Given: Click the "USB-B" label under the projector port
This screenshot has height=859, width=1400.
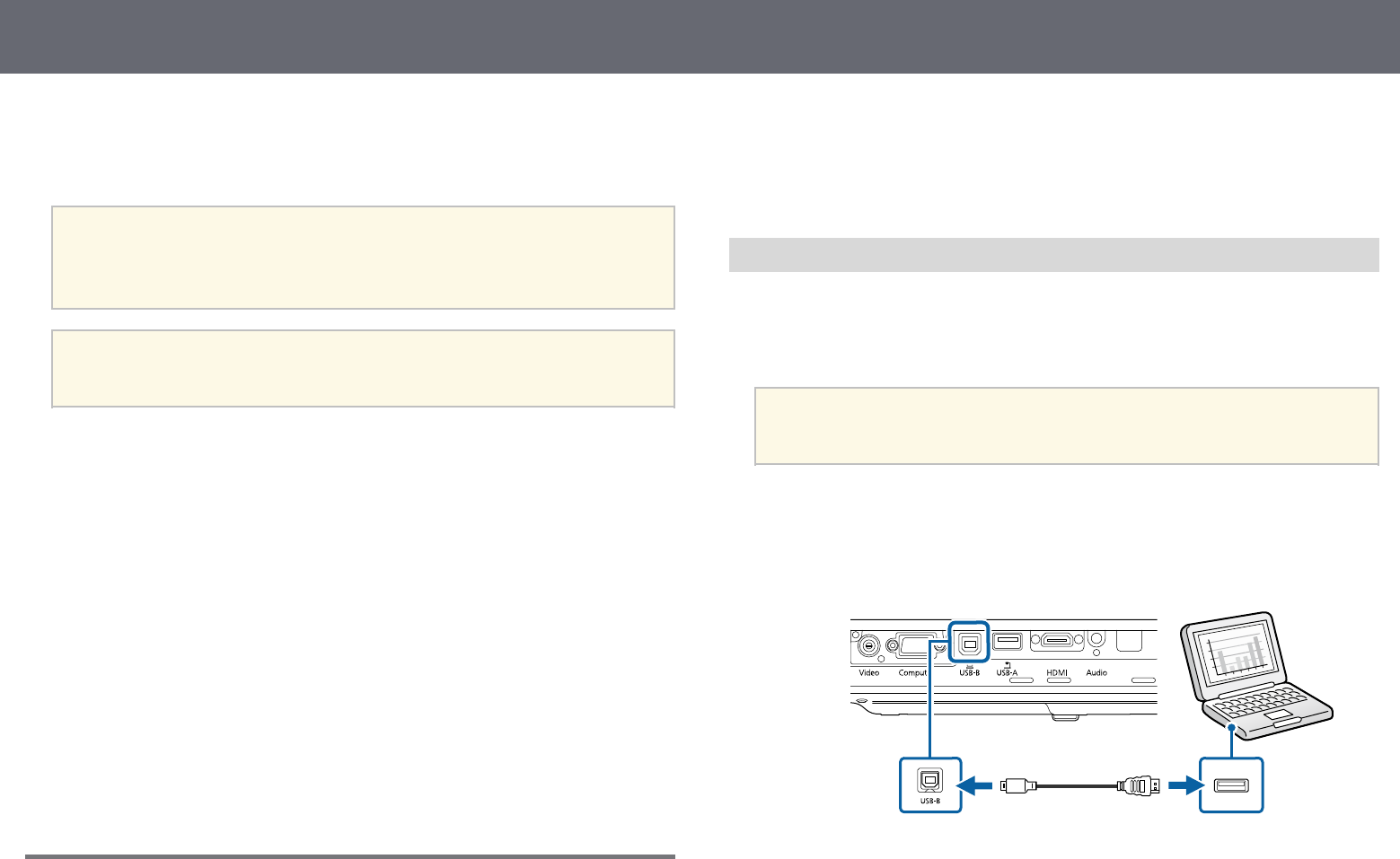Looking at the screenshot, I should click(969, 672).
